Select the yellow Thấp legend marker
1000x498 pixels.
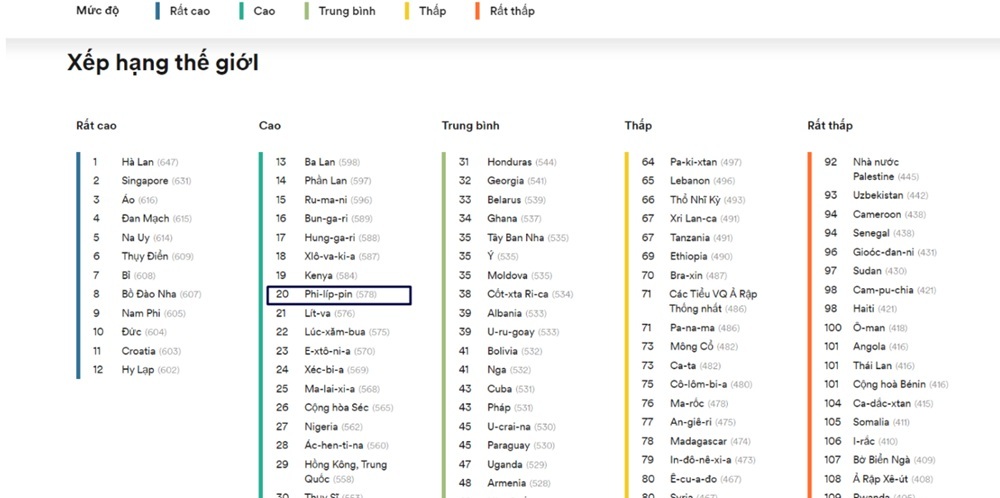coord(407,11)
